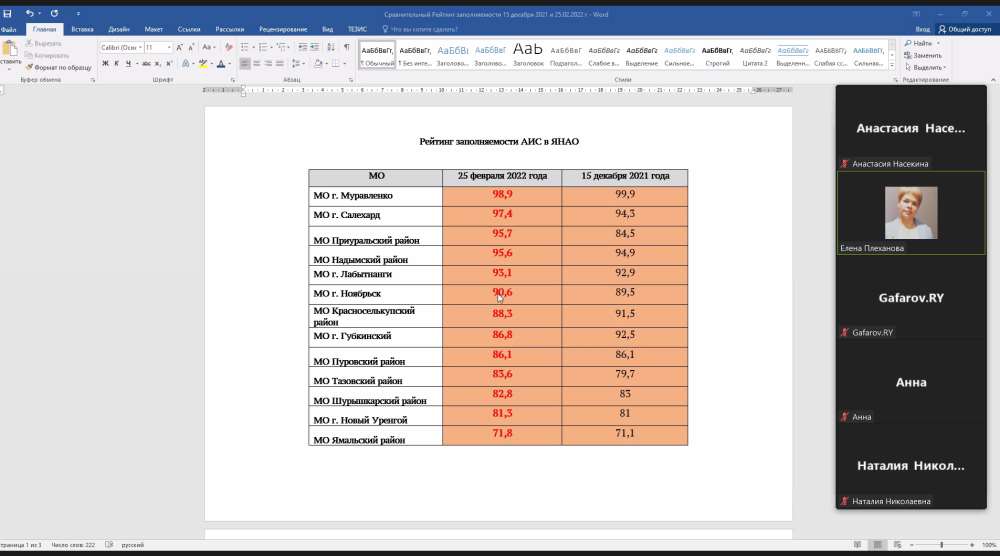Toggle Bold (Ж) formatting
Screen dimensions: 1000x556
105,64
